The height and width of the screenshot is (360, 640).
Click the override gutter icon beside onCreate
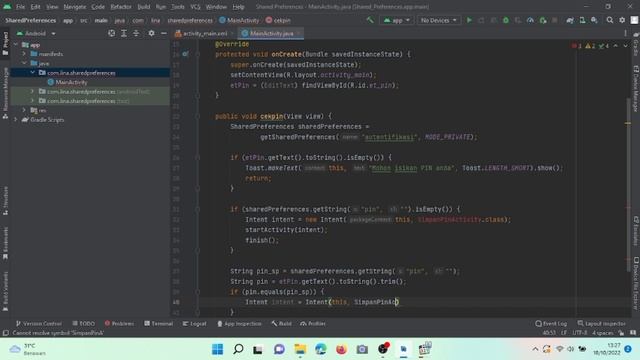pos(185,54)
